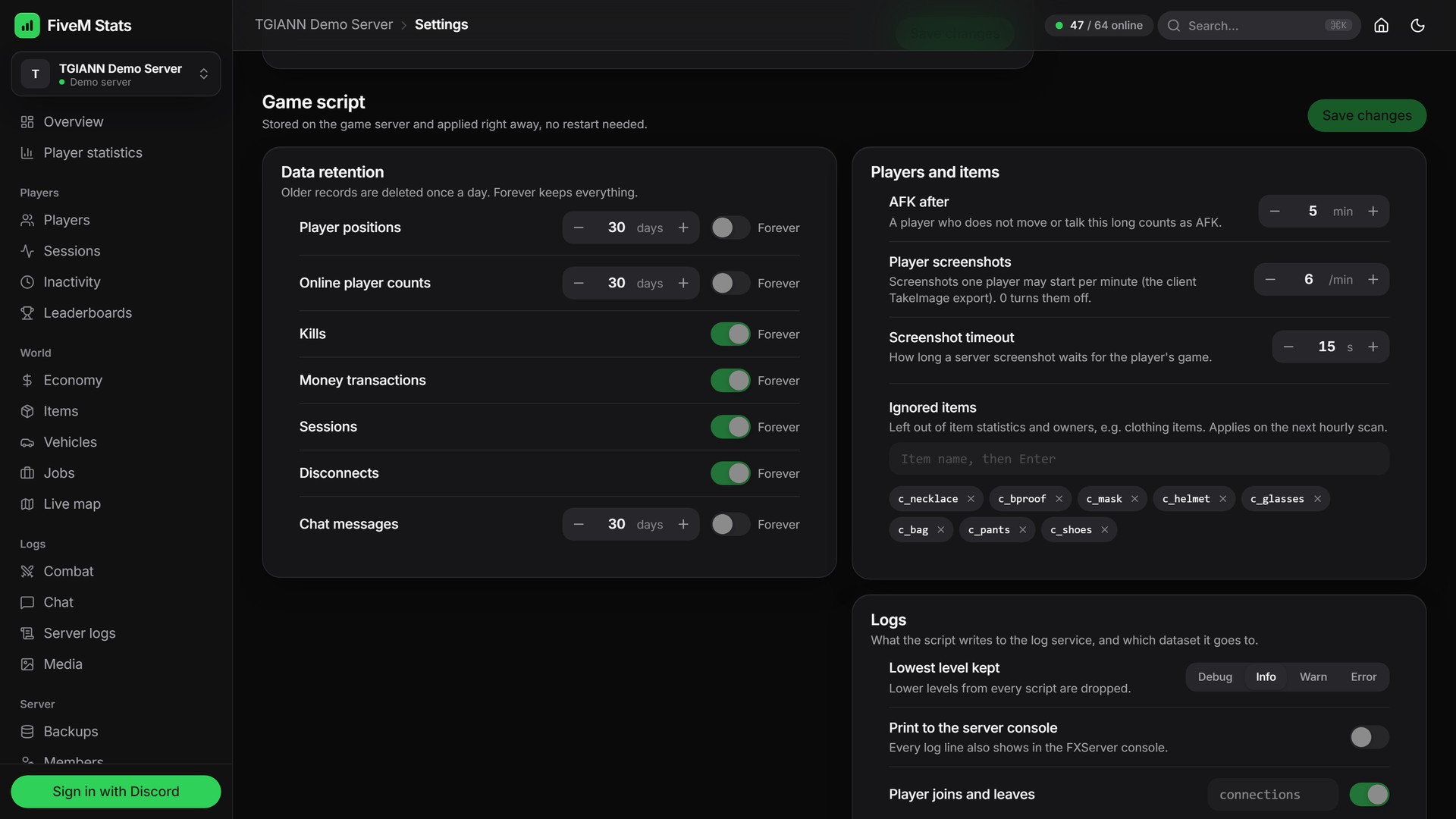
Task: Increase Player screenshots per minute
Action: pos(1373,280)
